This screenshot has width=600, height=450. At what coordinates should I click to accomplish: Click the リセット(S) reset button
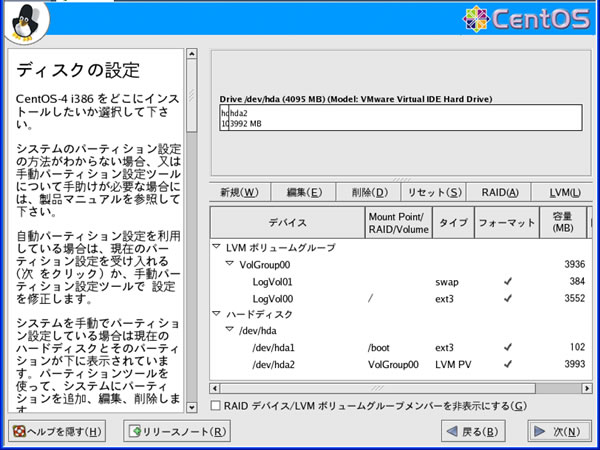click(434, 192)
